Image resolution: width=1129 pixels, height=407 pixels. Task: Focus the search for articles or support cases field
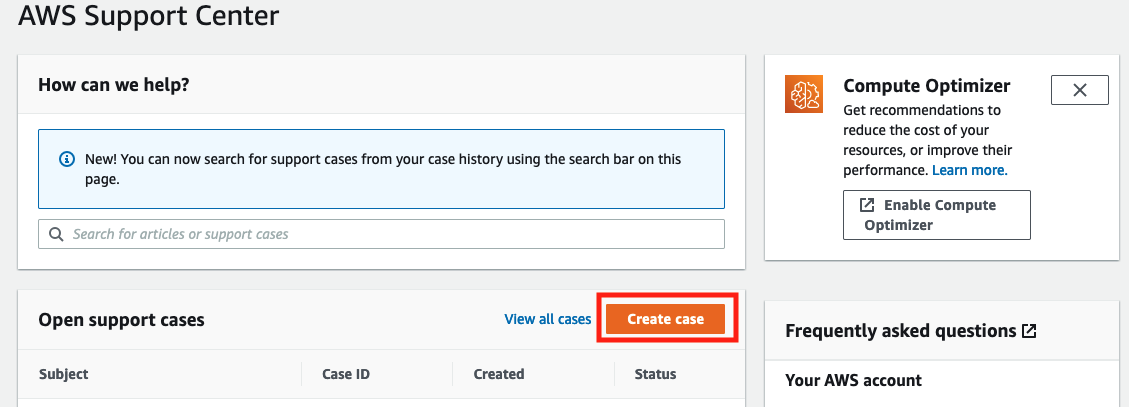pos(381,234)
